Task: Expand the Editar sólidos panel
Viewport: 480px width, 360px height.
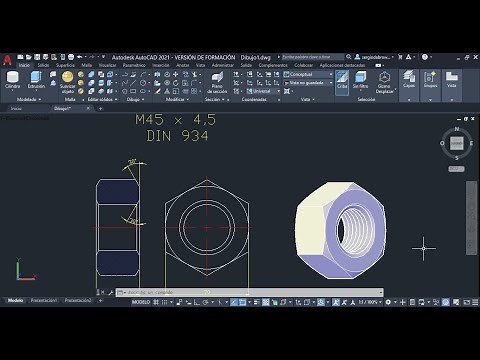Action: point(102,99)
